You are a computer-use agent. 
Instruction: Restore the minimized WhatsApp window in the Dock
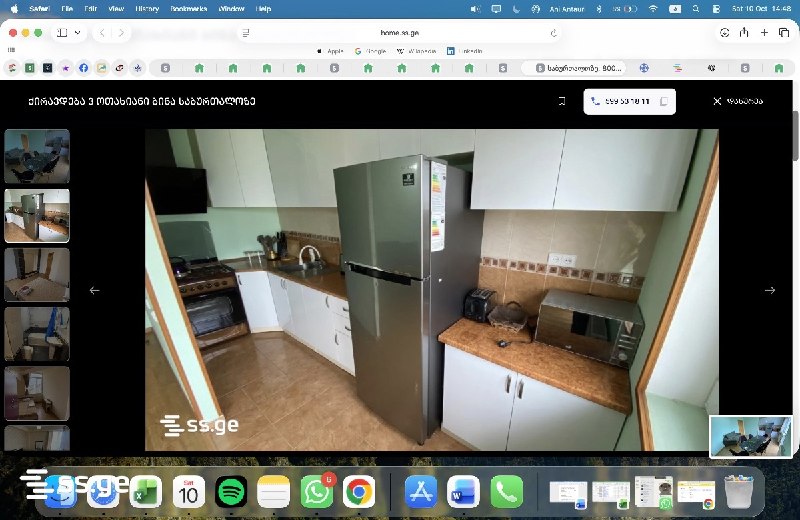(654, 492)
